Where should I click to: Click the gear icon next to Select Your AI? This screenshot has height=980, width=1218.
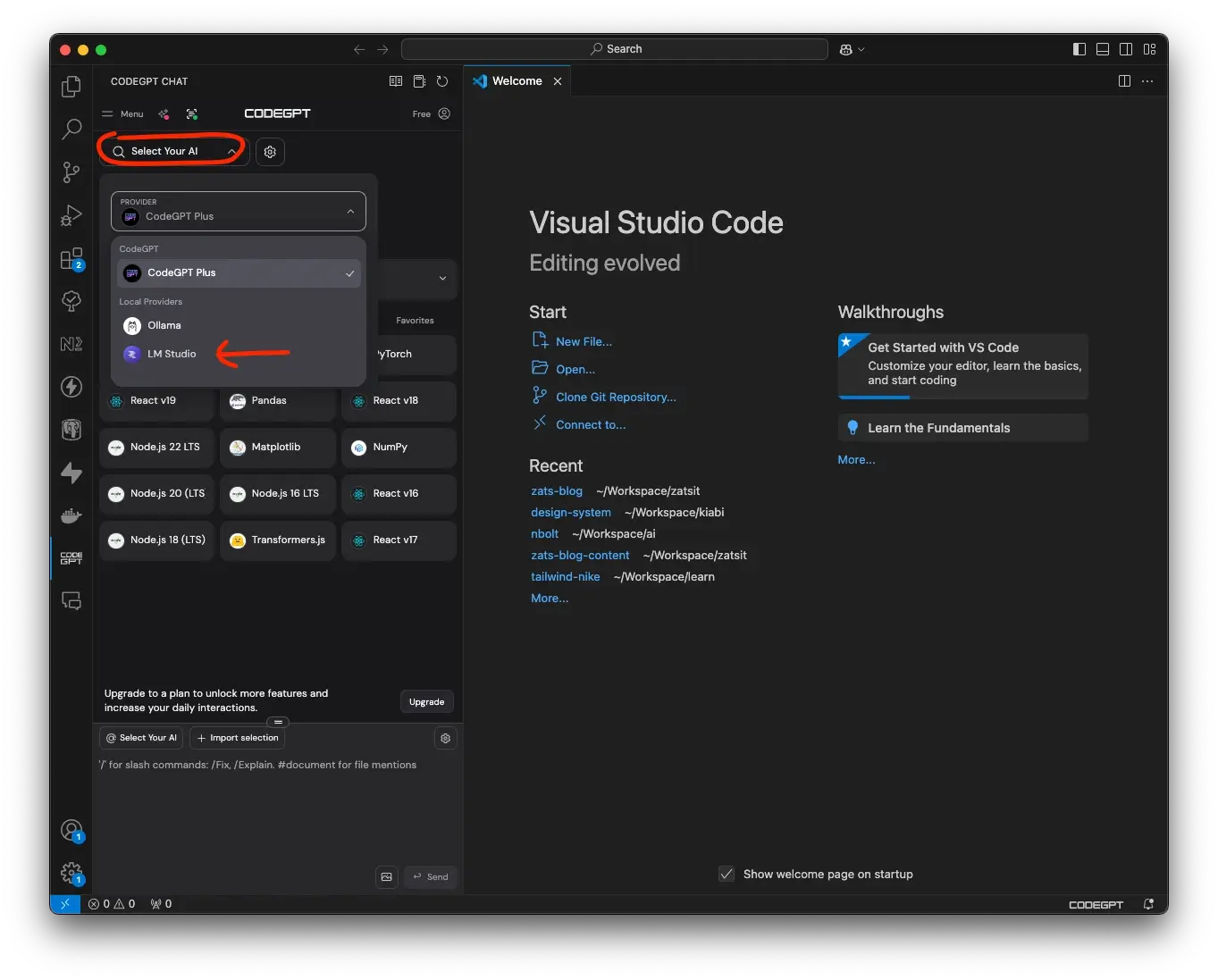click(x=270, y=152)
